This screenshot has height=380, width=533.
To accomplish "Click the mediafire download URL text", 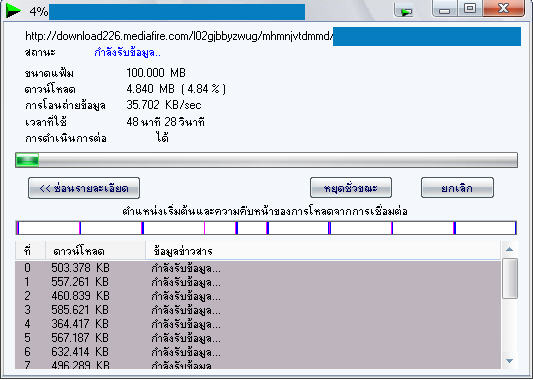I will (179, 36).
